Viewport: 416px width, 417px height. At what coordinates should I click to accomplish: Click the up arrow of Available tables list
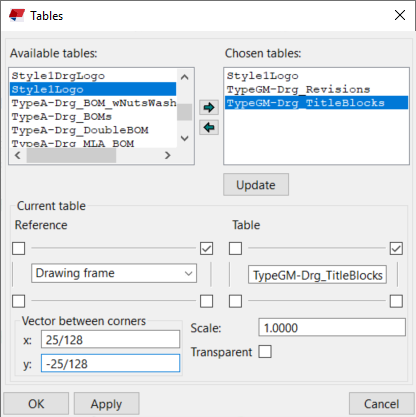(184, 77)
